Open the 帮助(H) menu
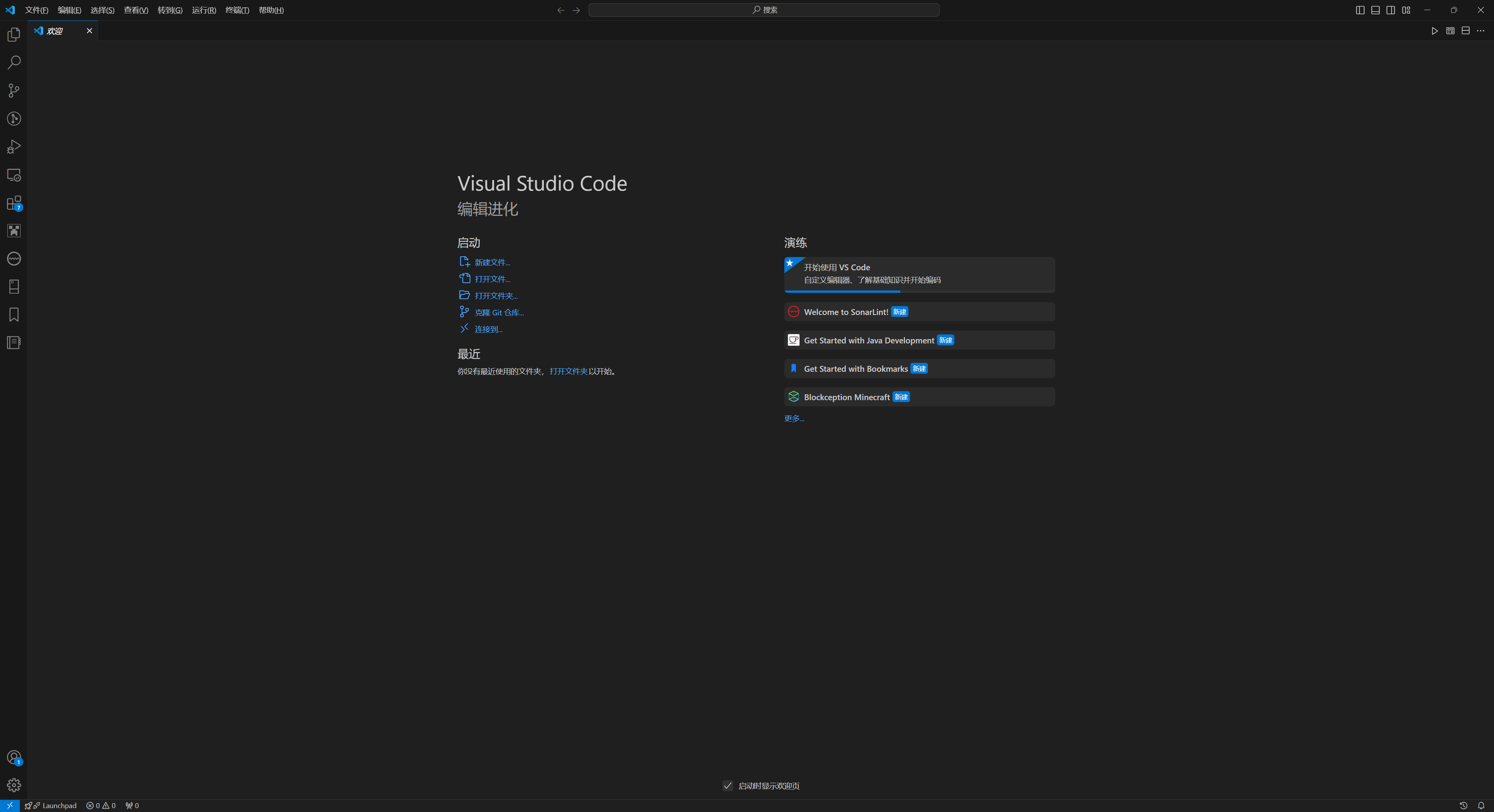This screenshot has height=812, width=1494. tap(271, 10)
